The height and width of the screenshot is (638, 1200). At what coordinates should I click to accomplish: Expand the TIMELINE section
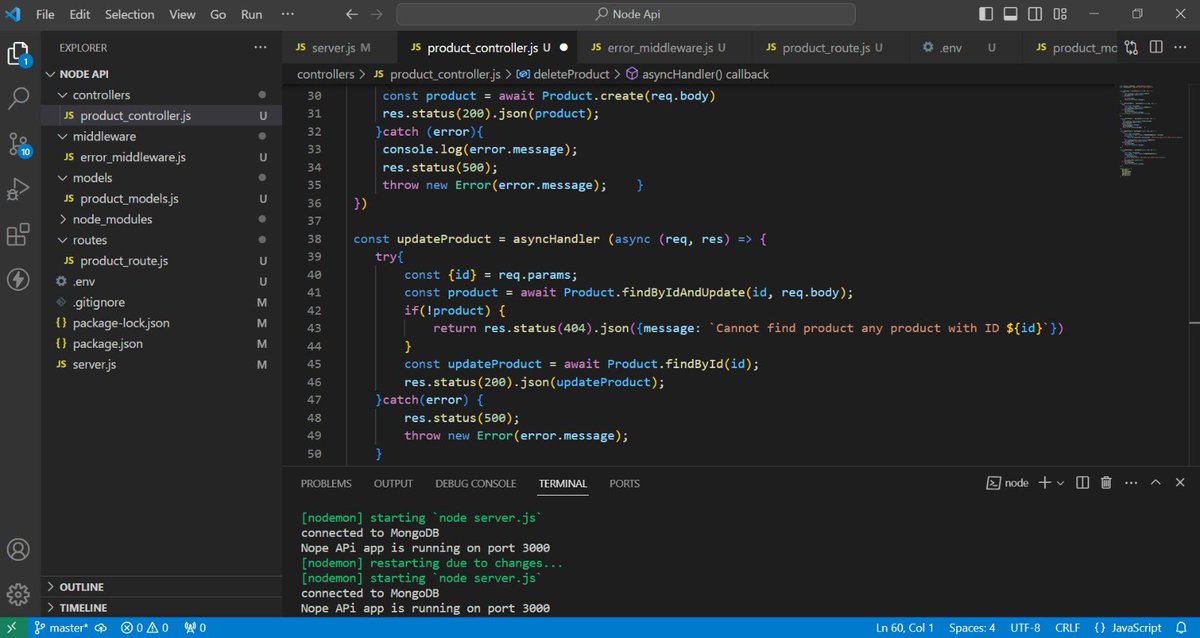(x=161, y=608)
